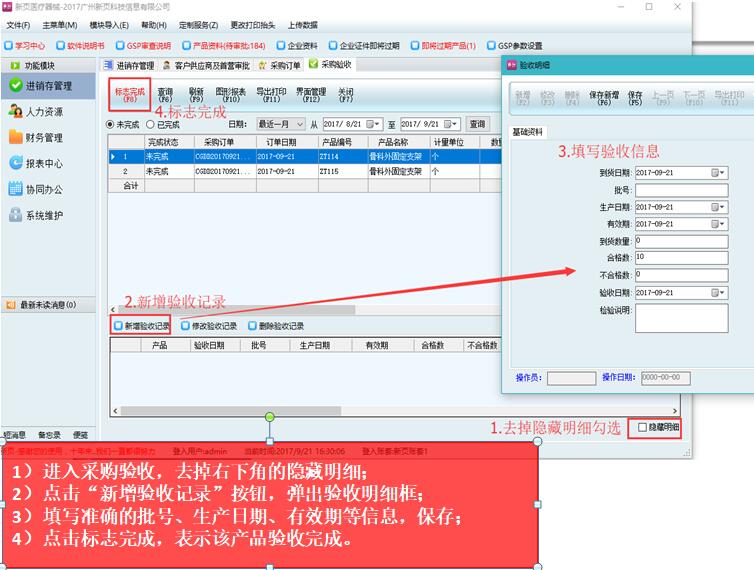Open the 有效期 date picker dropdown

point(717,224)
